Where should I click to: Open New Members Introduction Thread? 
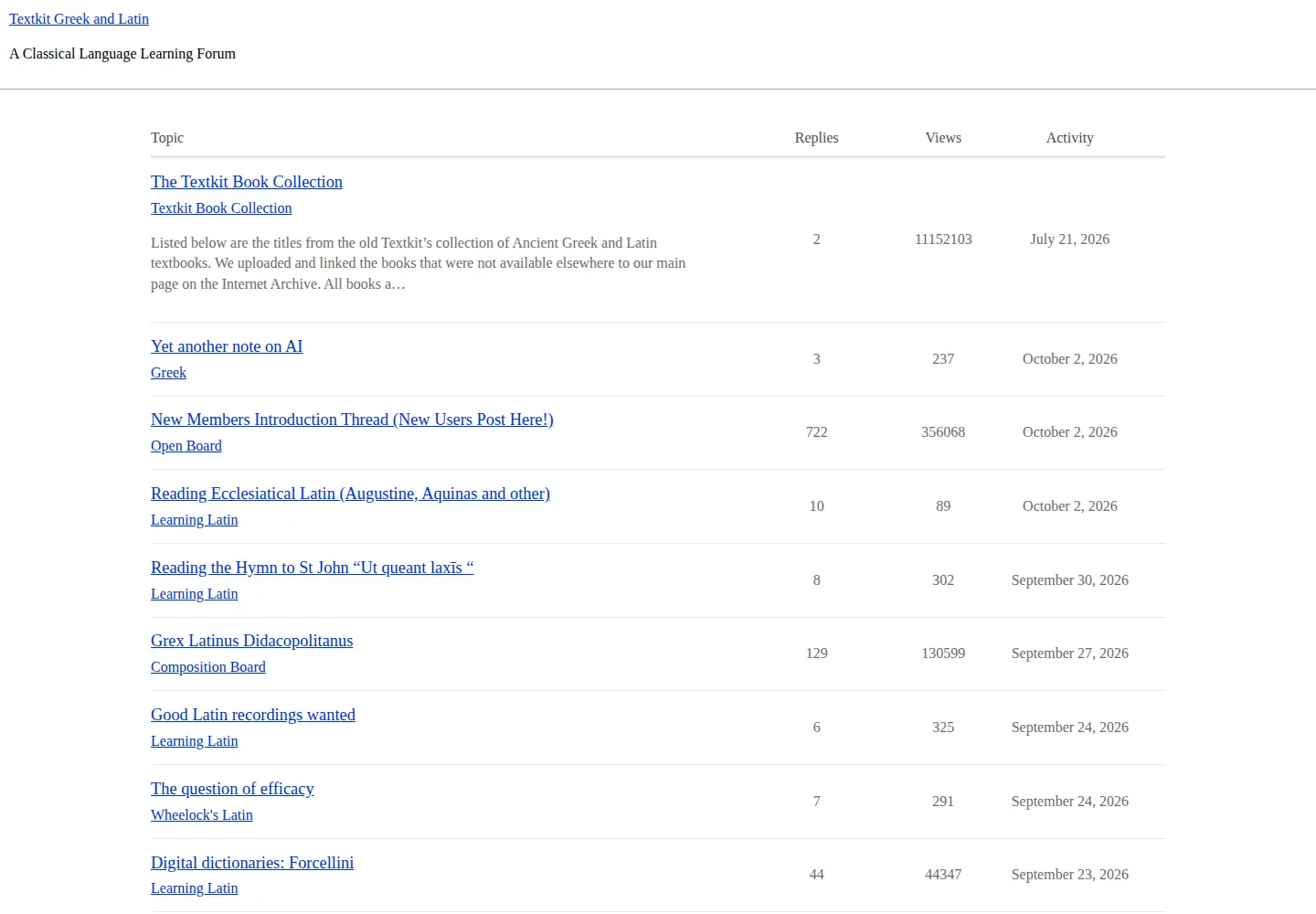pos(352,420)
